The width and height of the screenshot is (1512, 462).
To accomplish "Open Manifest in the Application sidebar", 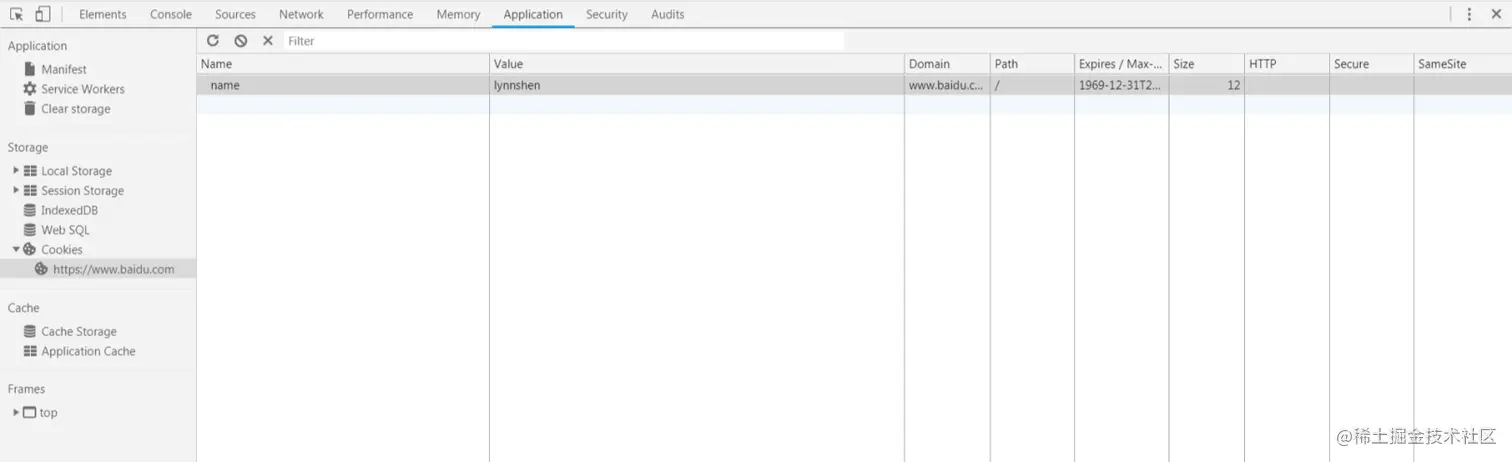I will point(64,69).
